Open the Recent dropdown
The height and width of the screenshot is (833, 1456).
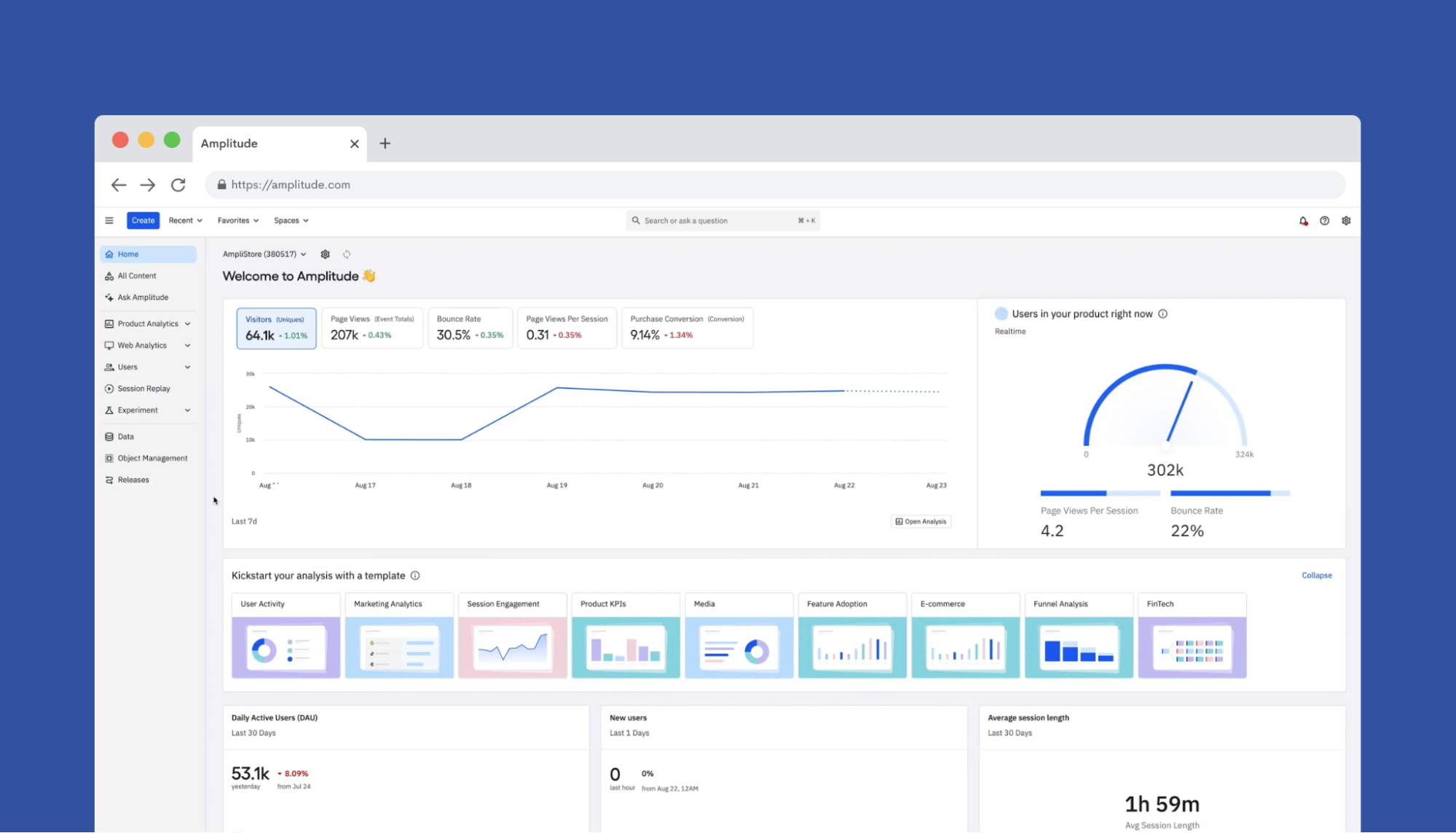coord(185,220)
